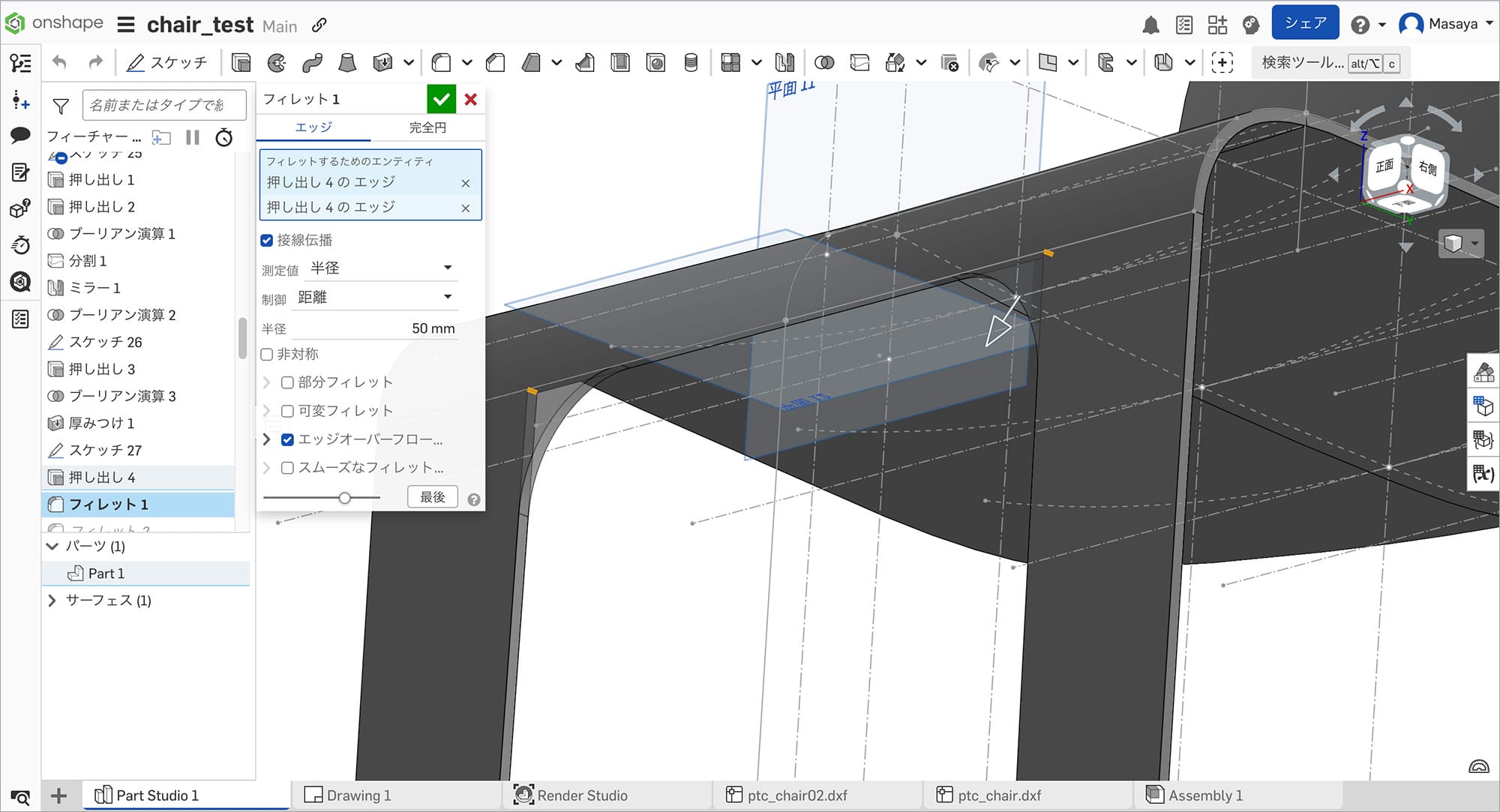This screenshot has width=1500, height=812.
Task: Select the Fillet tool in toolbar
Action: click(442, 63)
